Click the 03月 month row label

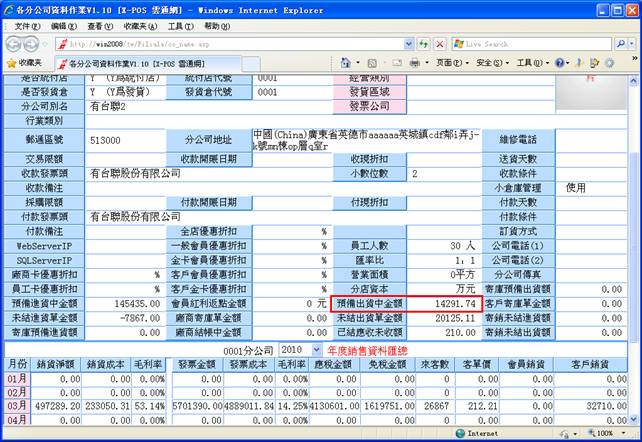coord(18,407)
